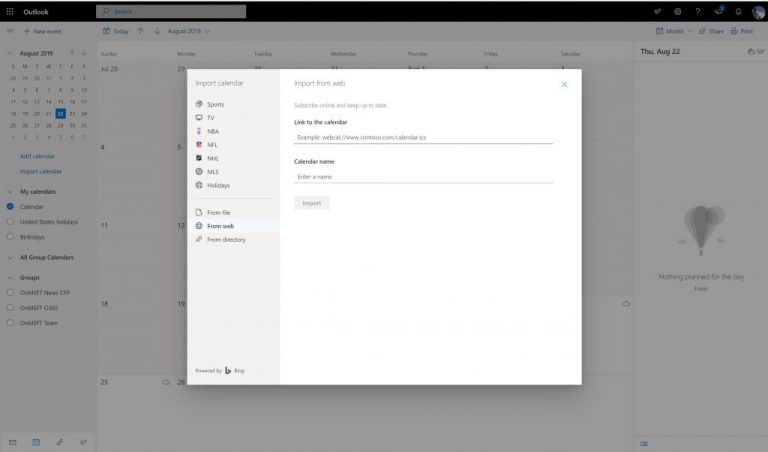Go to next month with down arrow
This screenshot has width=768, height=452.
coord(157,31)
